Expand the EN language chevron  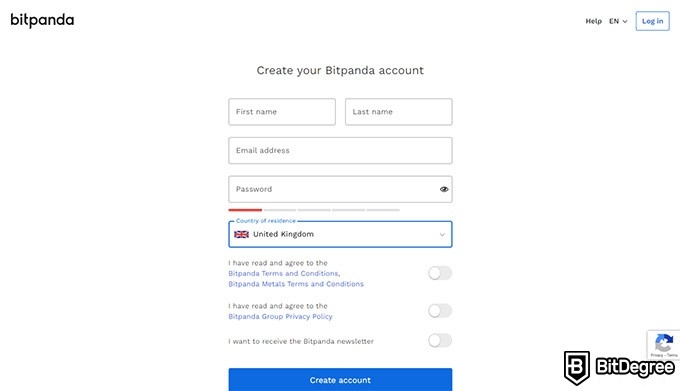click(625, 21)
